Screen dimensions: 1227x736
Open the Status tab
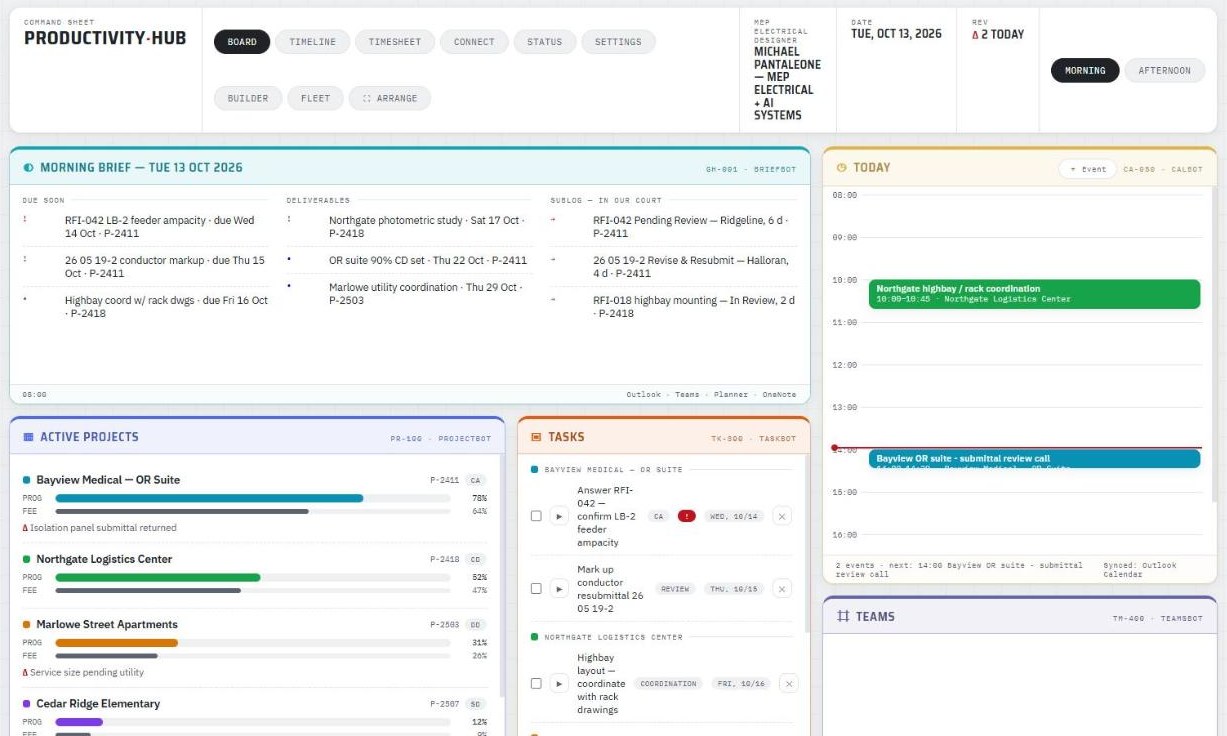[x=544, y=42]
